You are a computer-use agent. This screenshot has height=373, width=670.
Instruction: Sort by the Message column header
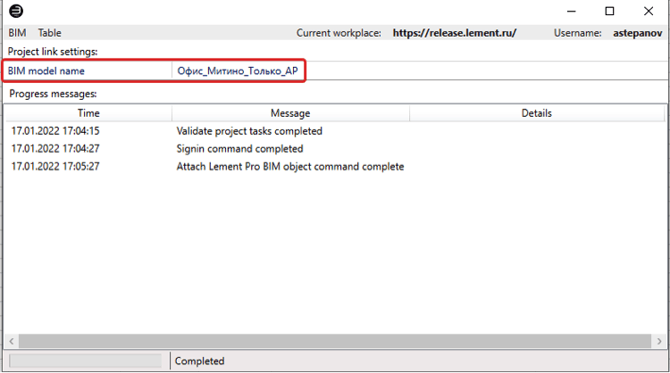291,113
